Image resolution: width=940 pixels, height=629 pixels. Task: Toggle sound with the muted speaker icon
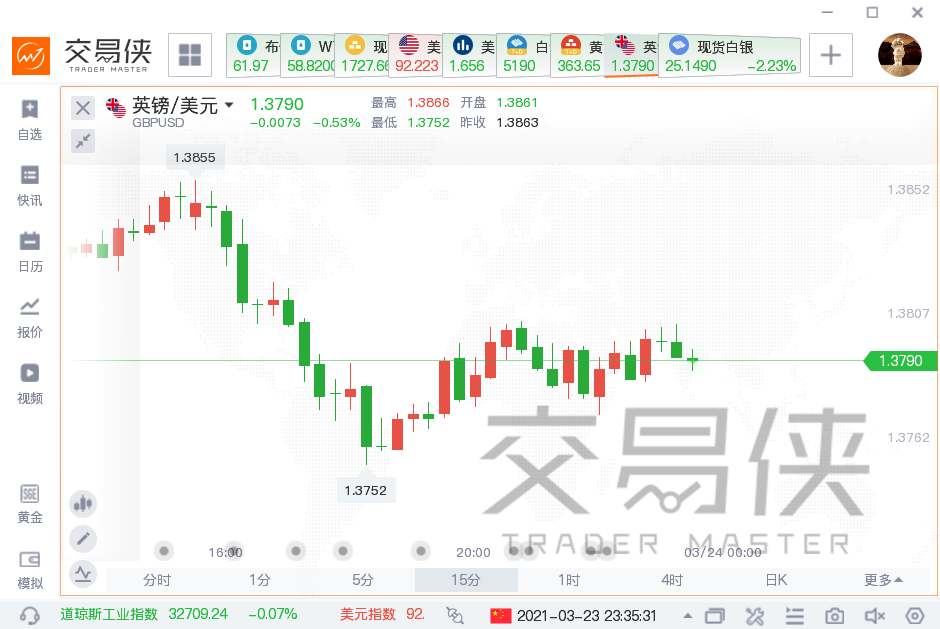[875, 616]
